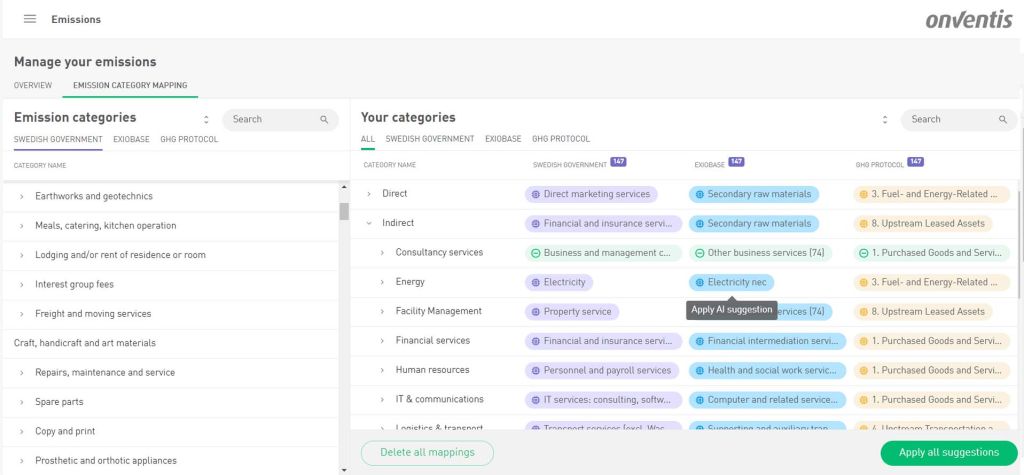
Task: Click search magnifier icon in Emission categories
Action: click(x=324, y=120)
